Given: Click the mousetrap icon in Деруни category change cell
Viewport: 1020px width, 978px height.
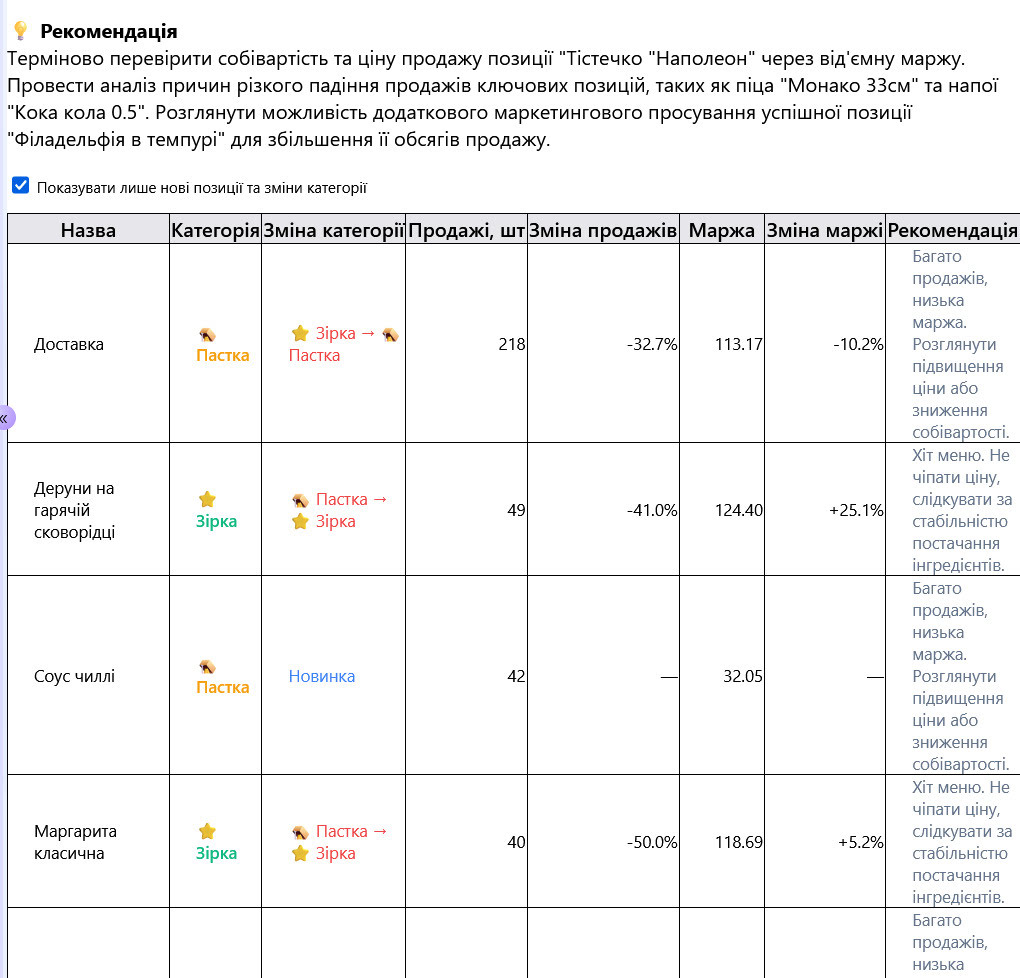Looking at the screenshot, I should (300, 500).
